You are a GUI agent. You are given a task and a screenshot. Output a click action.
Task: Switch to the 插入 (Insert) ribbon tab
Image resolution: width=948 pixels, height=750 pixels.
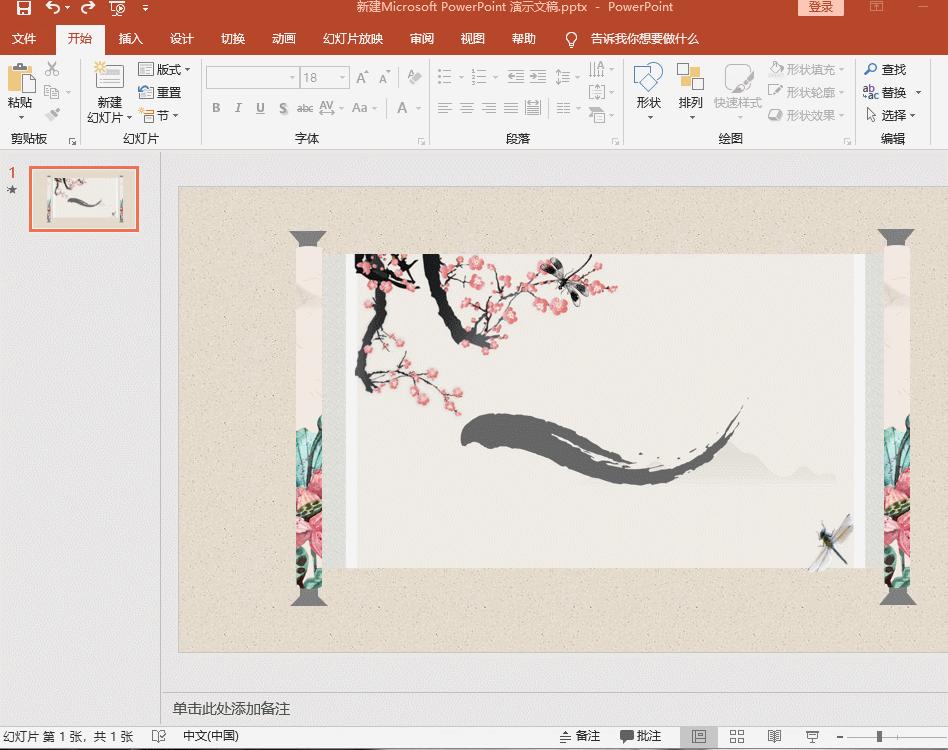(131, 40)
